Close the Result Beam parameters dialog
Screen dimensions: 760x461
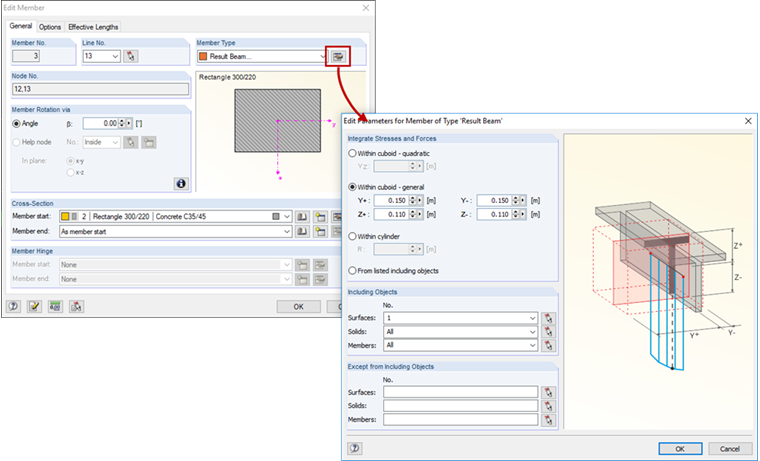coord(748,121)
